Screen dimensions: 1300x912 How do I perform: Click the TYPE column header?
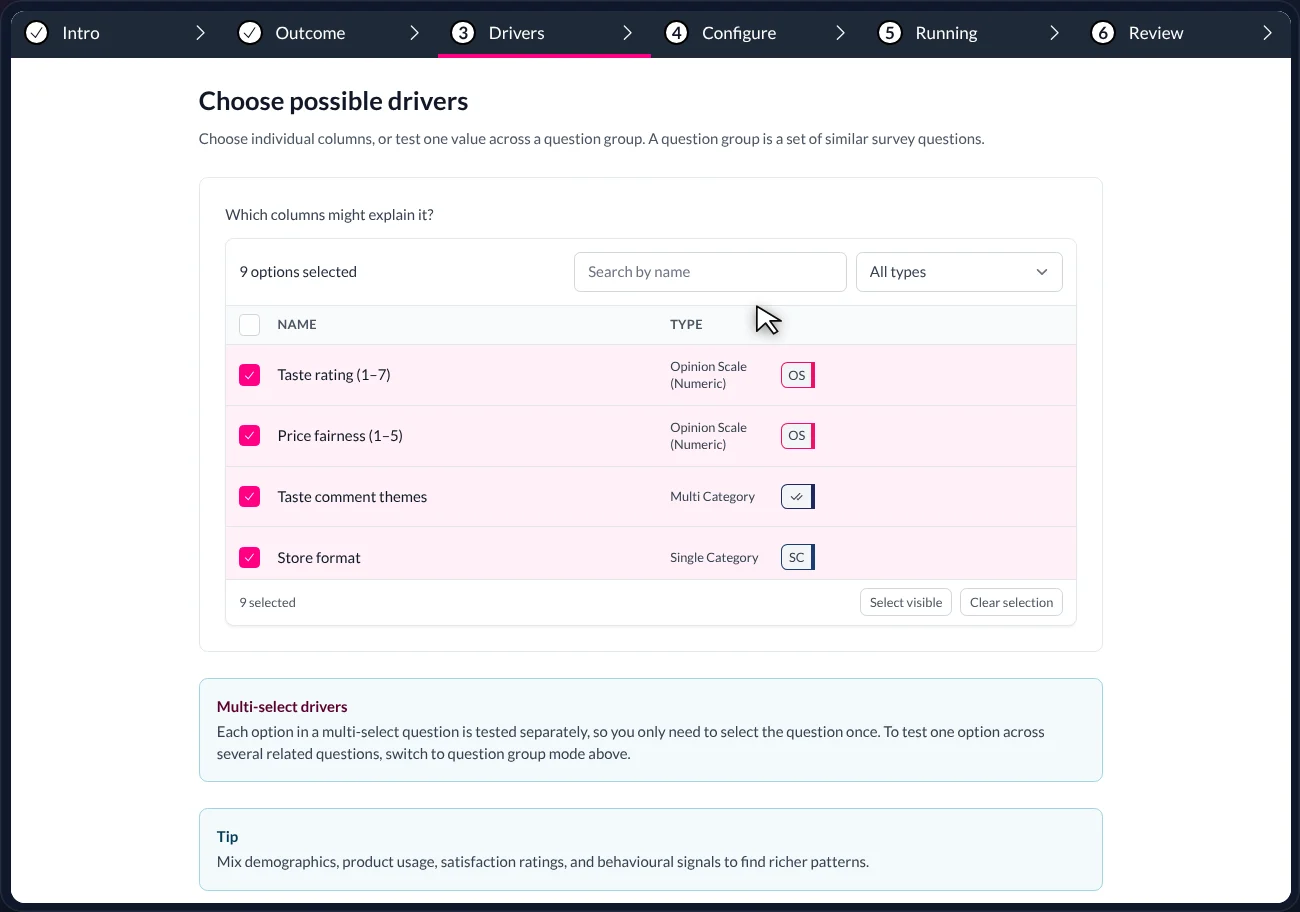click(x=686, y=325)
